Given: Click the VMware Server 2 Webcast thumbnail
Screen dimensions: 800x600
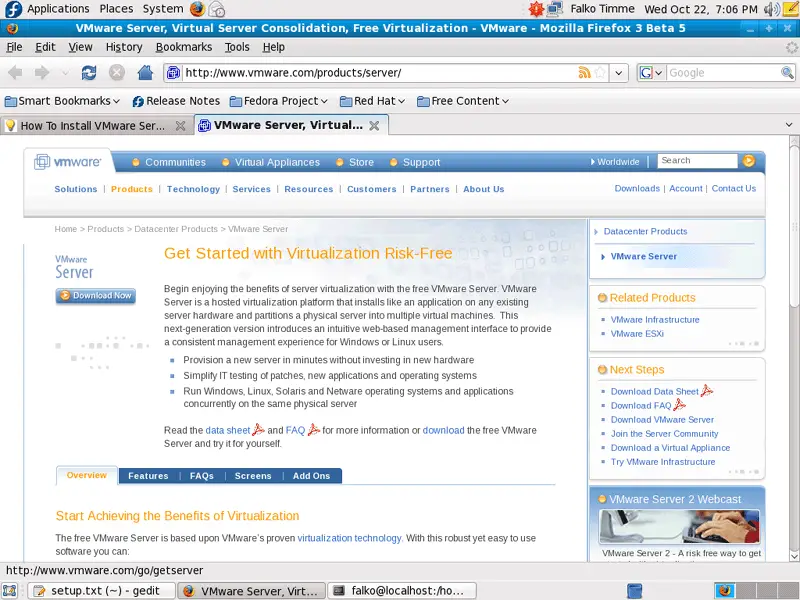Looking at the screenshot, I should pos(679,526).
